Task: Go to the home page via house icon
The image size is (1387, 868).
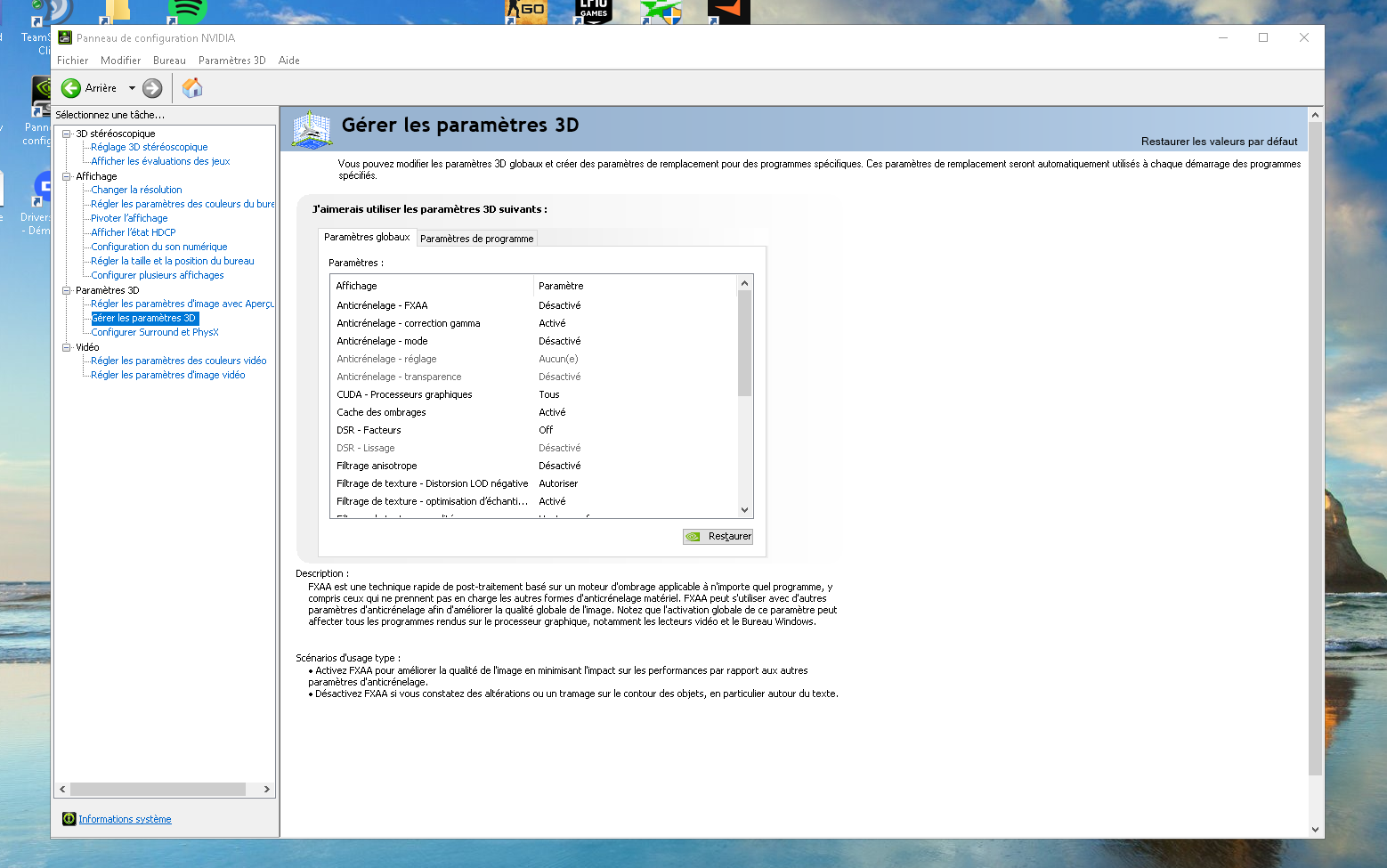Action: (192, 88)
